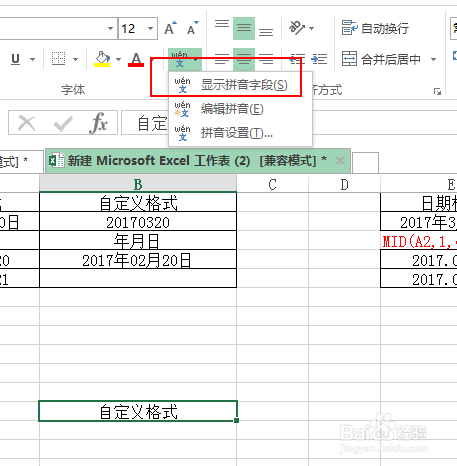Click the insert function fx icon
Screen dimensions: 457x466
click(98, 123)
